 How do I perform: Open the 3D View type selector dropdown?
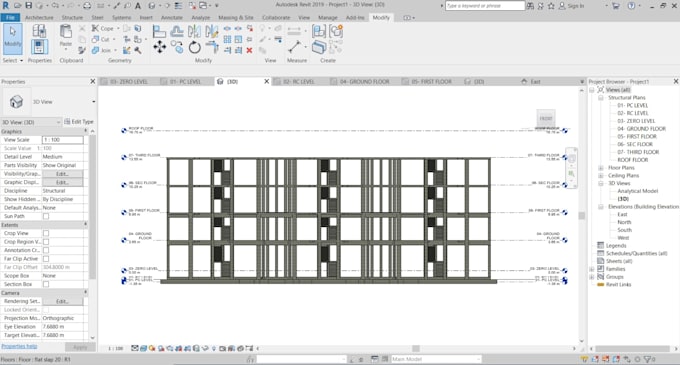tap(94, 102)
